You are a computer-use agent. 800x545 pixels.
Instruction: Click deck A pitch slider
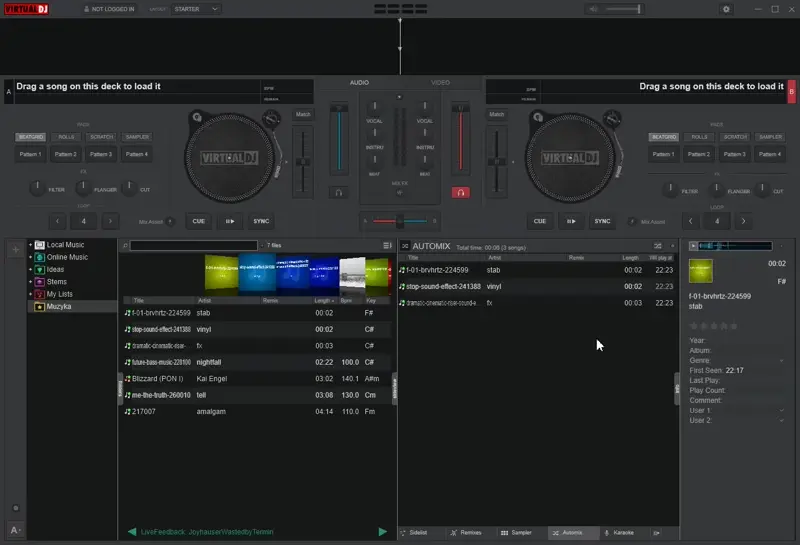(303, 162)
